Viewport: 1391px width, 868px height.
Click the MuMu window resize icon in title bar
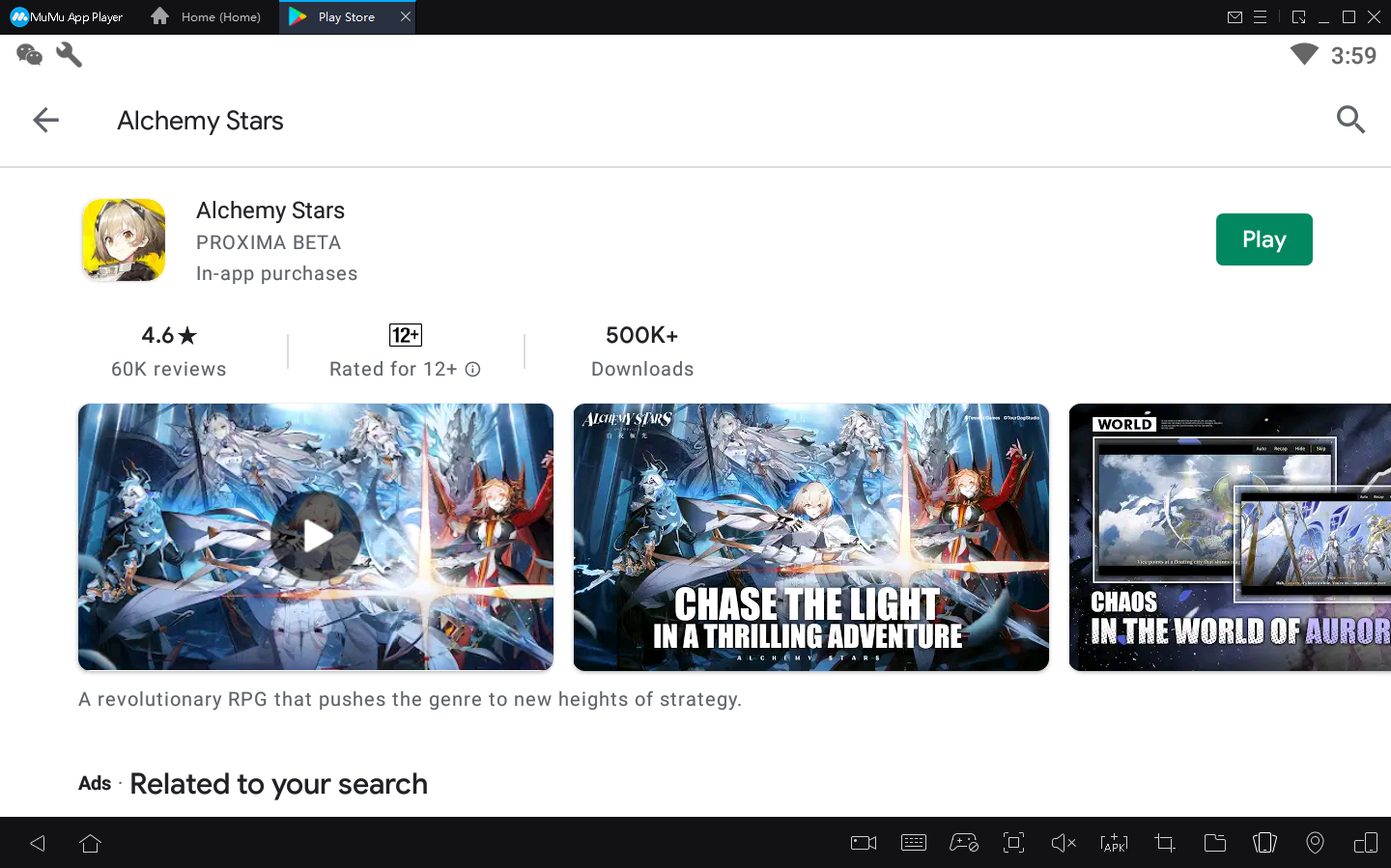(x=1298, y=17)
